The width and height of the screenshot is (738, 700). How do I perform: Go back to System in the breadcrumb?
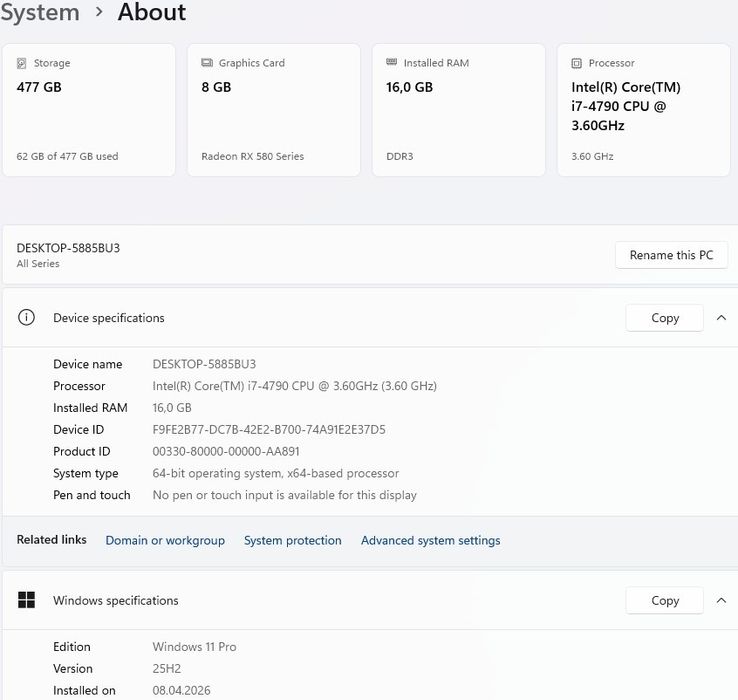40,13
